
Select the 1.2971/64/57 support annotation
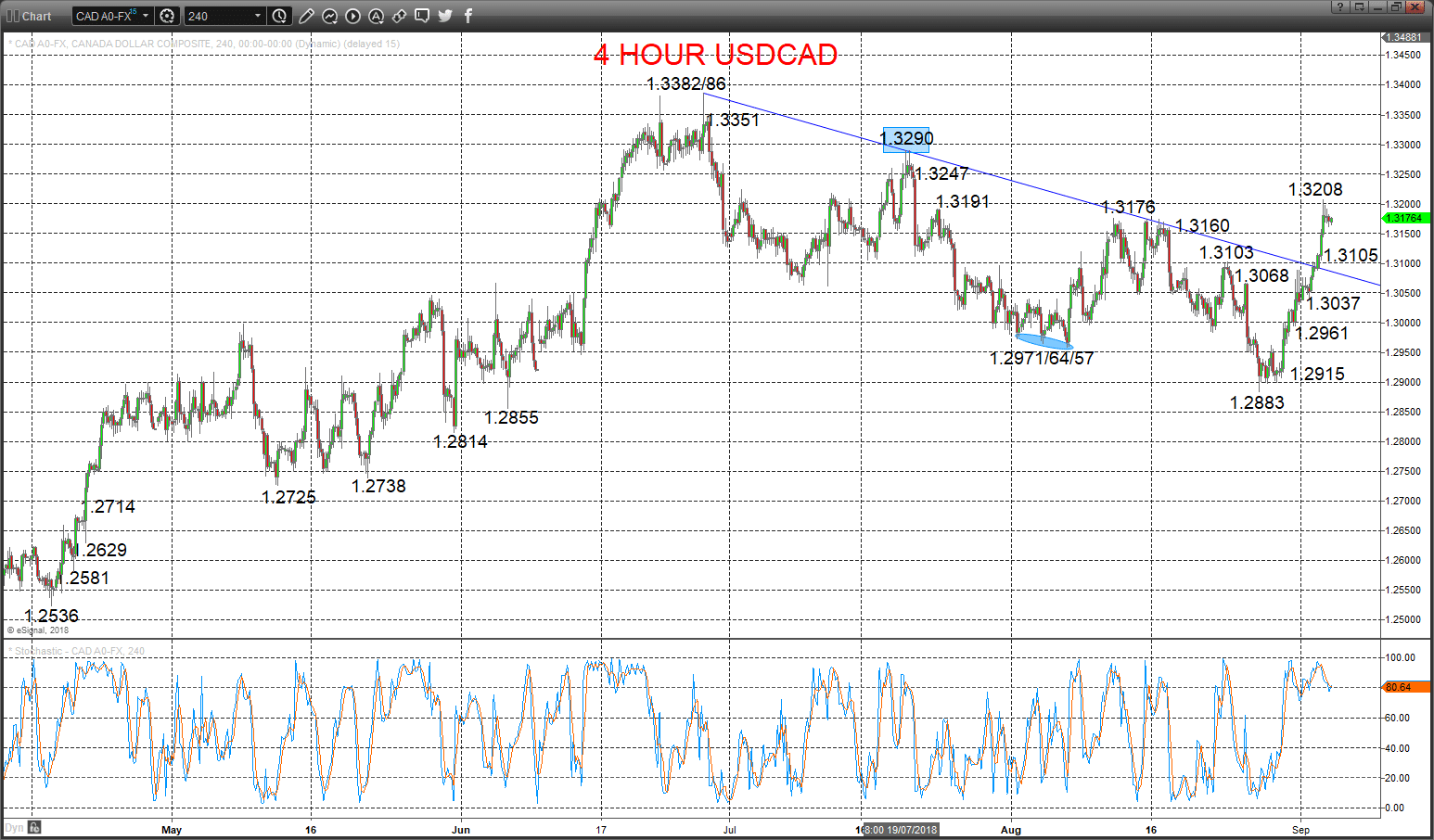tap(1042, 358)
